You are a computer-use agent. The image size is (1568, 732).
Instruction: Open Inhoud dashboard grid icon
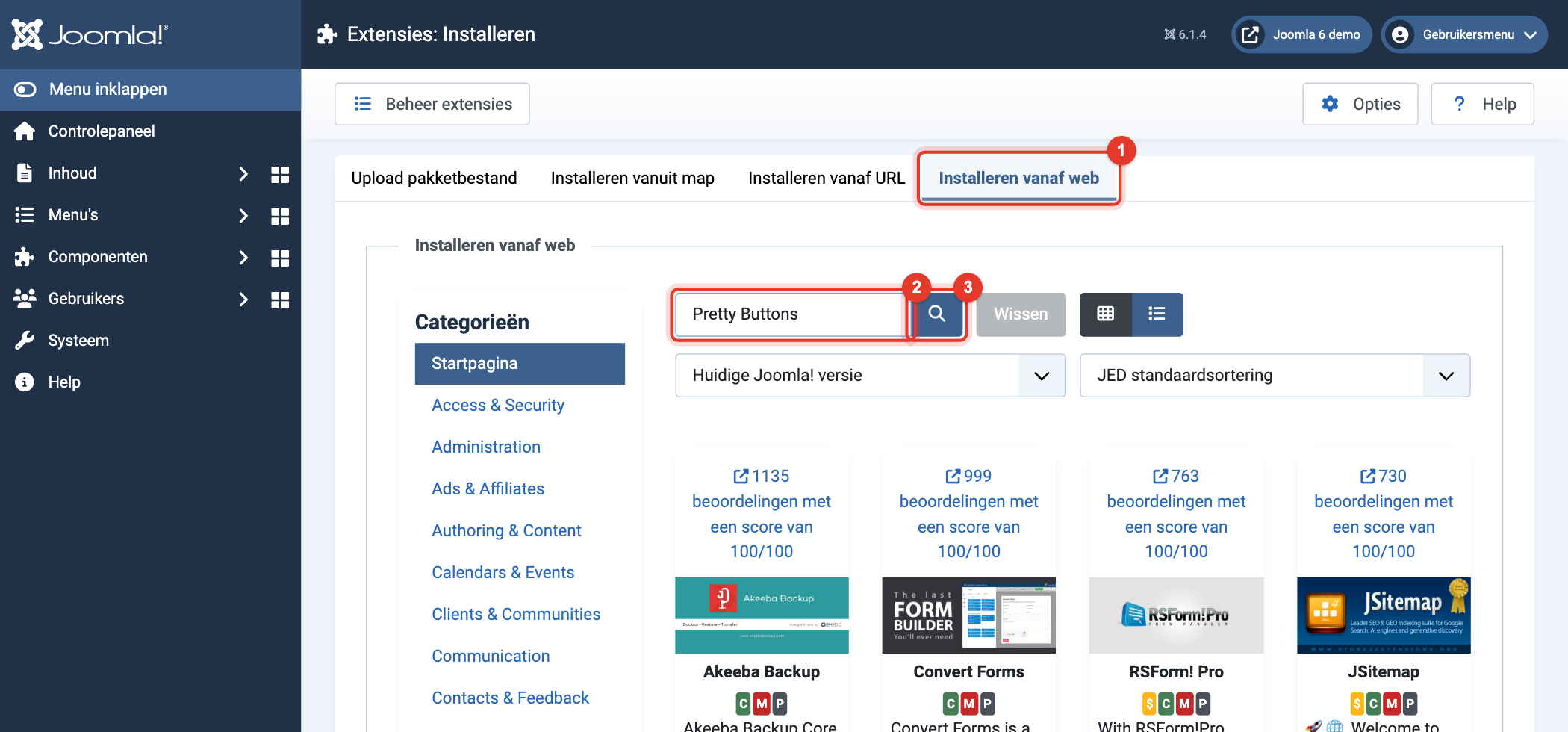click(280, 174)
